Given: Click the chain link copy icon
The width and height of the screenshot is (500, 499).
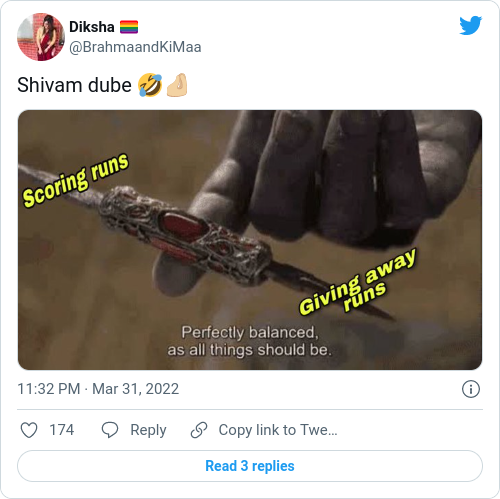Looking at the screenshot, I should pos(199,430).
